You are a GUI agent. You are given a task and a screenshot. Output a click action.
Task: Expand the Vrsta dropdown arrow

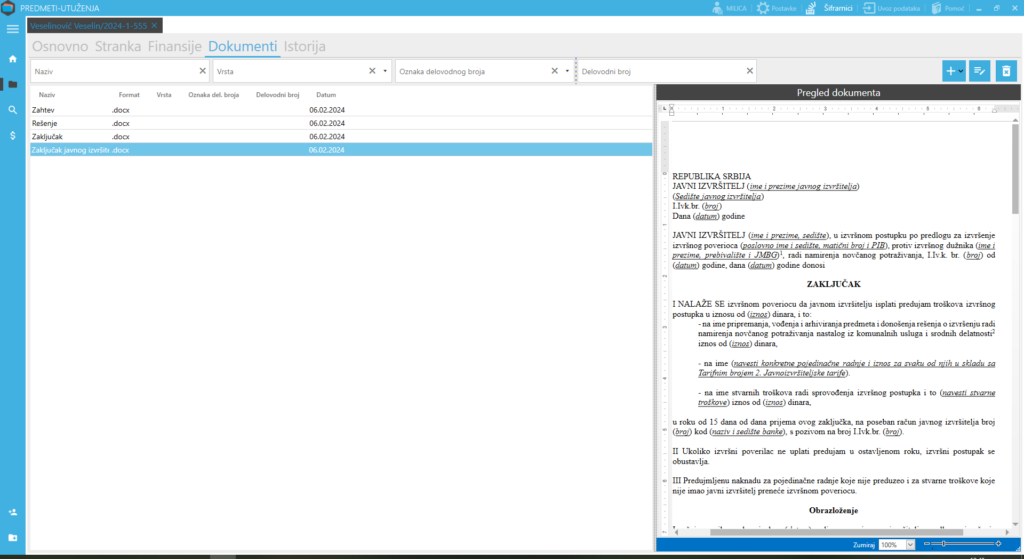click(385, 71)
